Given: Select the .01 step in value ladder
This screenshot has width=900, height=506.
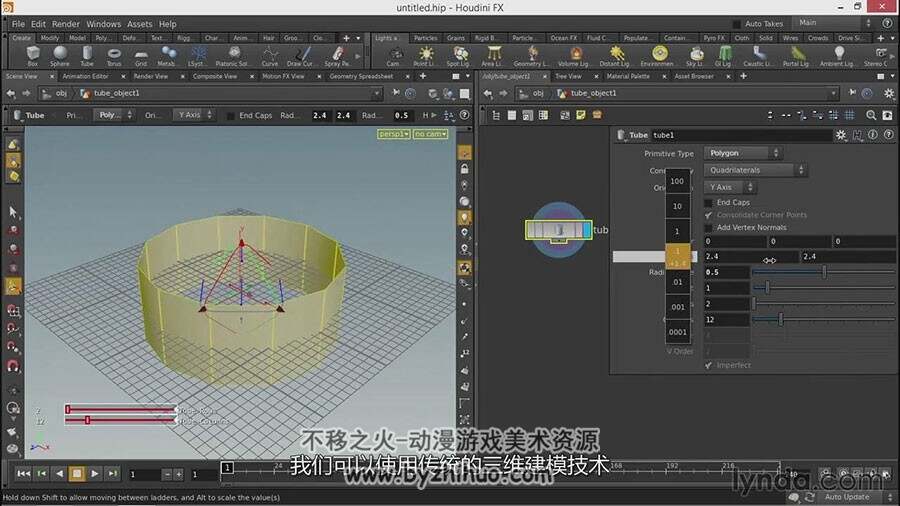Looking at the screenshot, I should pos(677,282).
